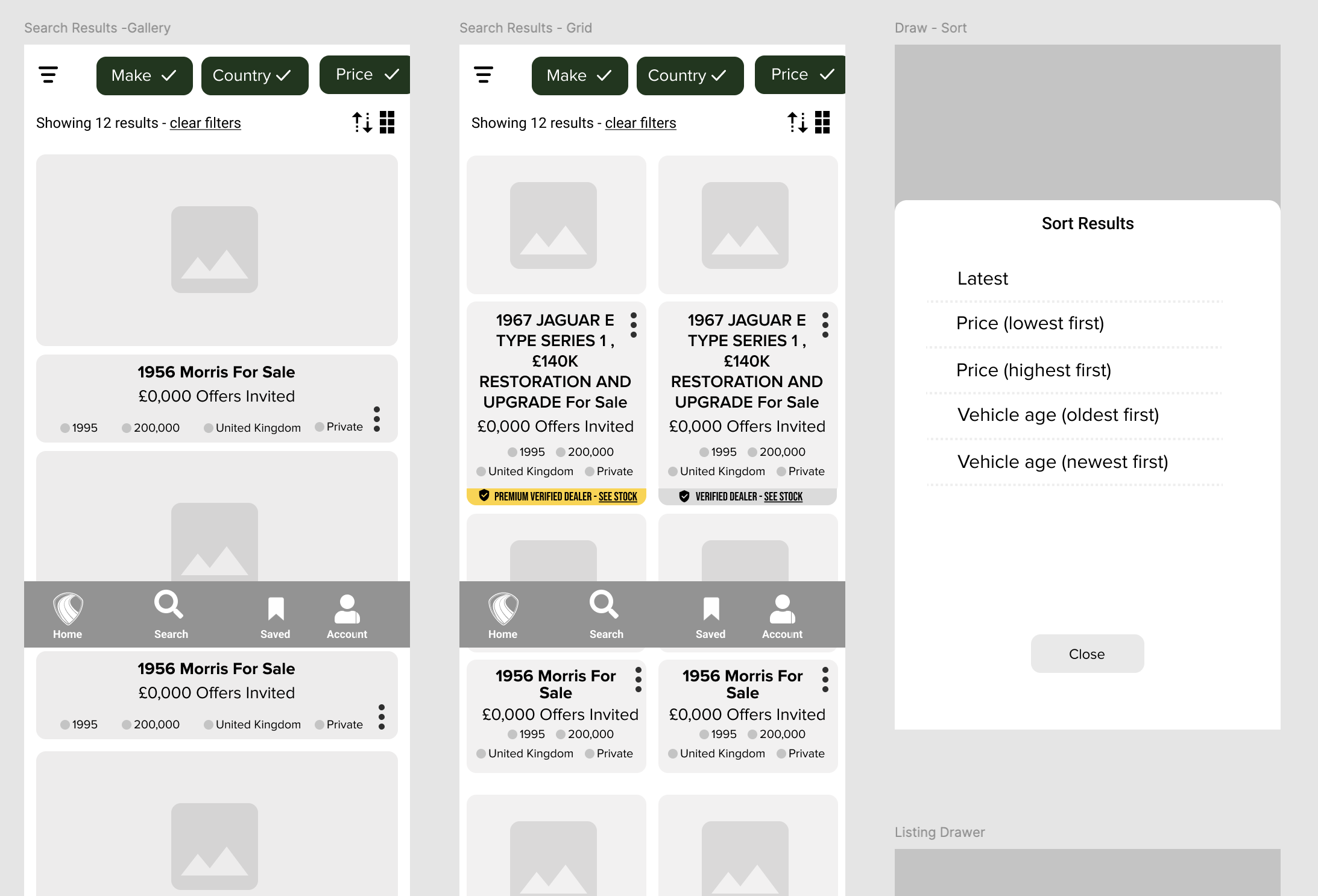Follow See Stock link on grey Verified Dealer banner
Image resolution: width=1318 pixels, height=896 pixels.
coord(783,496)
